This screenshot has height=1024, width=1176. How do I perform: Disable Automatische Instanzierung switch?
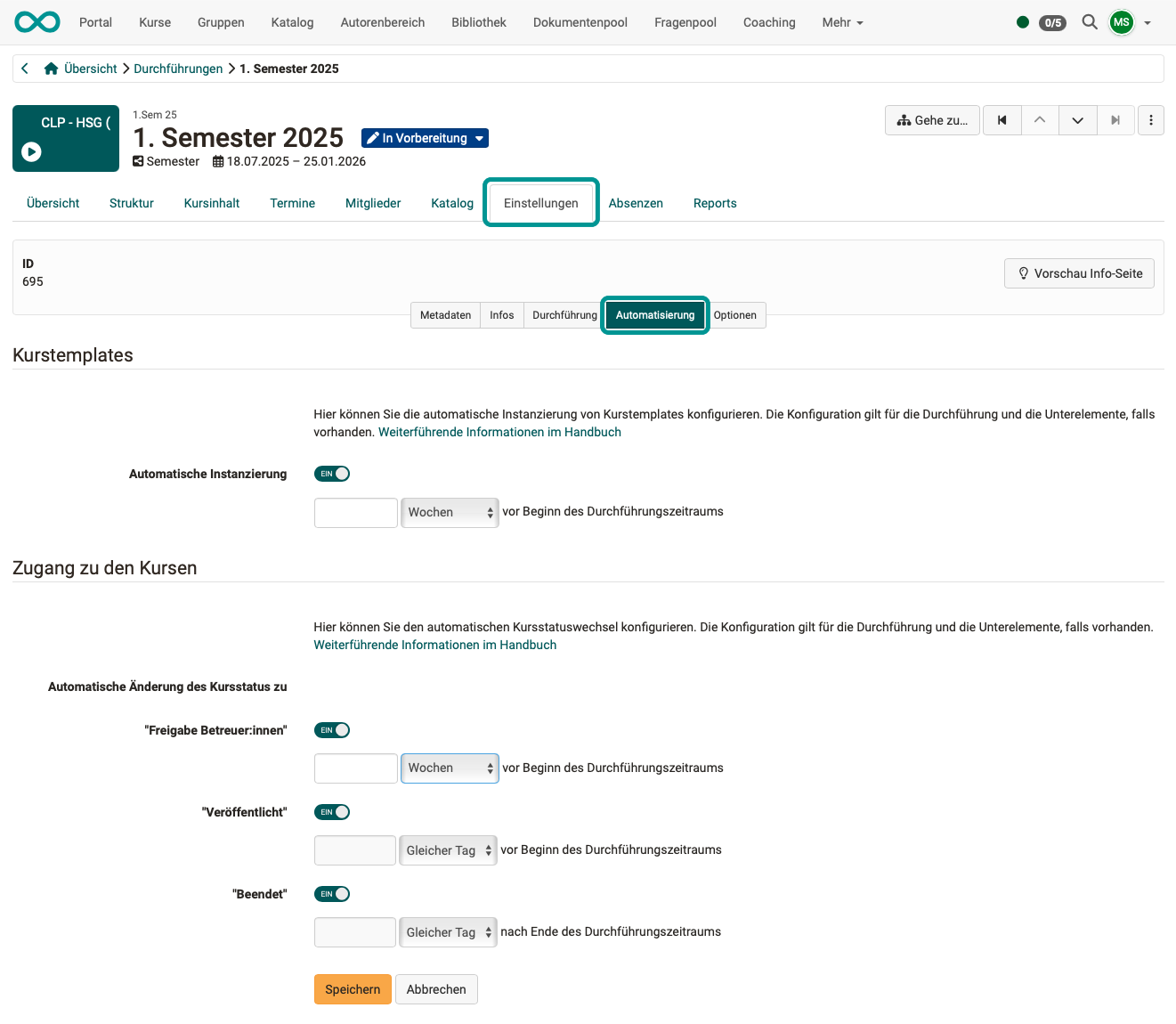click(x=331, y=473)
